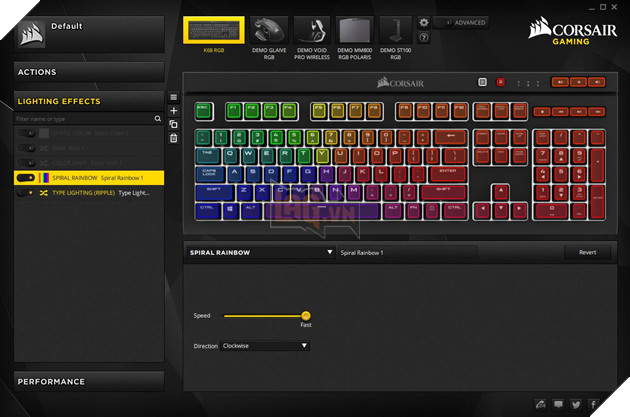Viewport: 630px width, 417px height.
Task: Click the spacebar on keyboard preview
Action: pos(322,211)
